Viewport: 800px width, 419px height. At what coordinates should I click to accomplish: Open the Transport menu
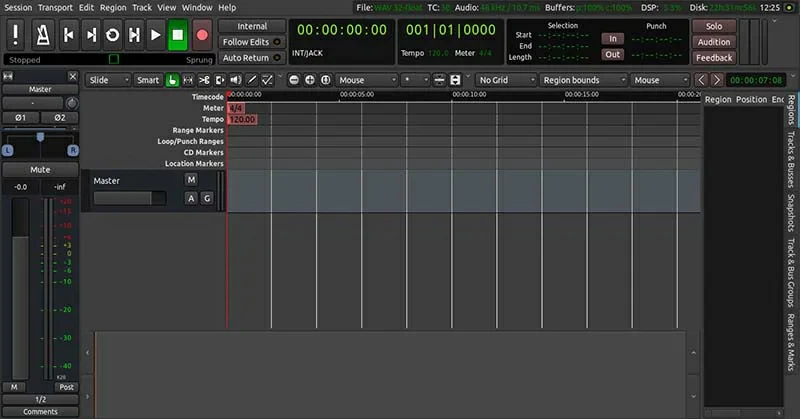pyautogui.click(x=55, y=8)
